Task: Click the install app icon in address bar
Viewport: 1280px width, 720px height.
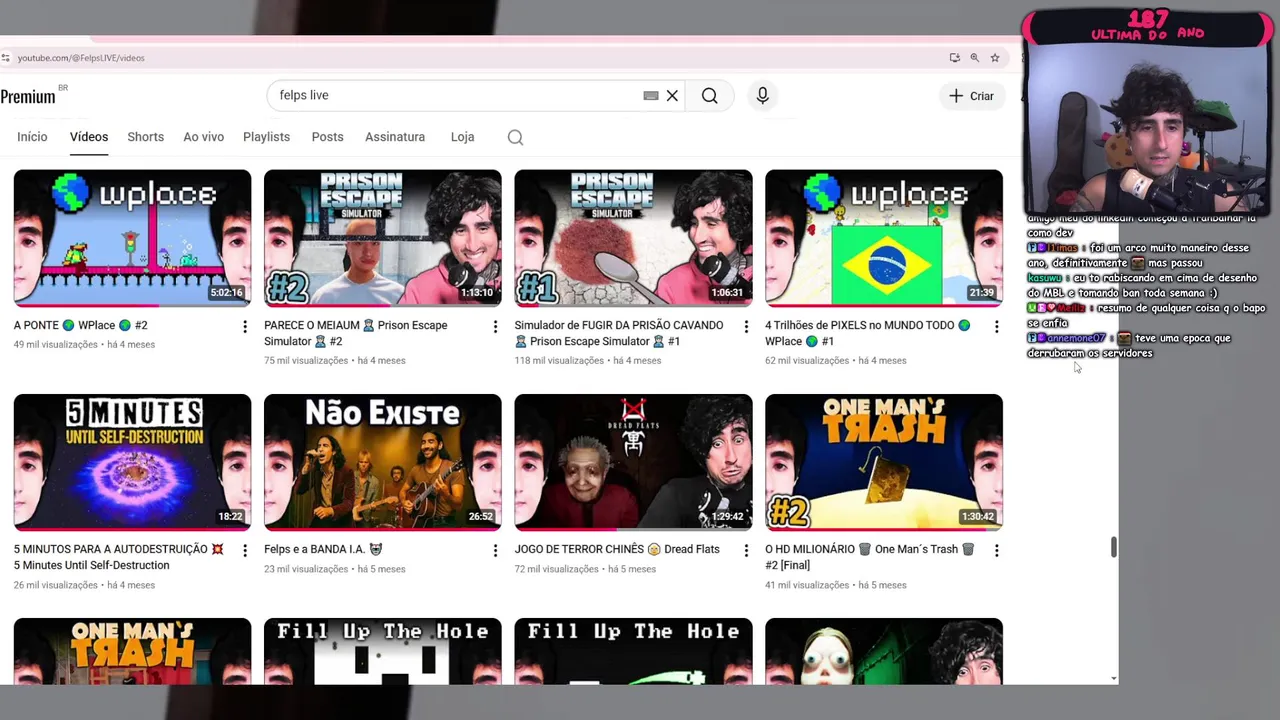Action: pos(955,58)
